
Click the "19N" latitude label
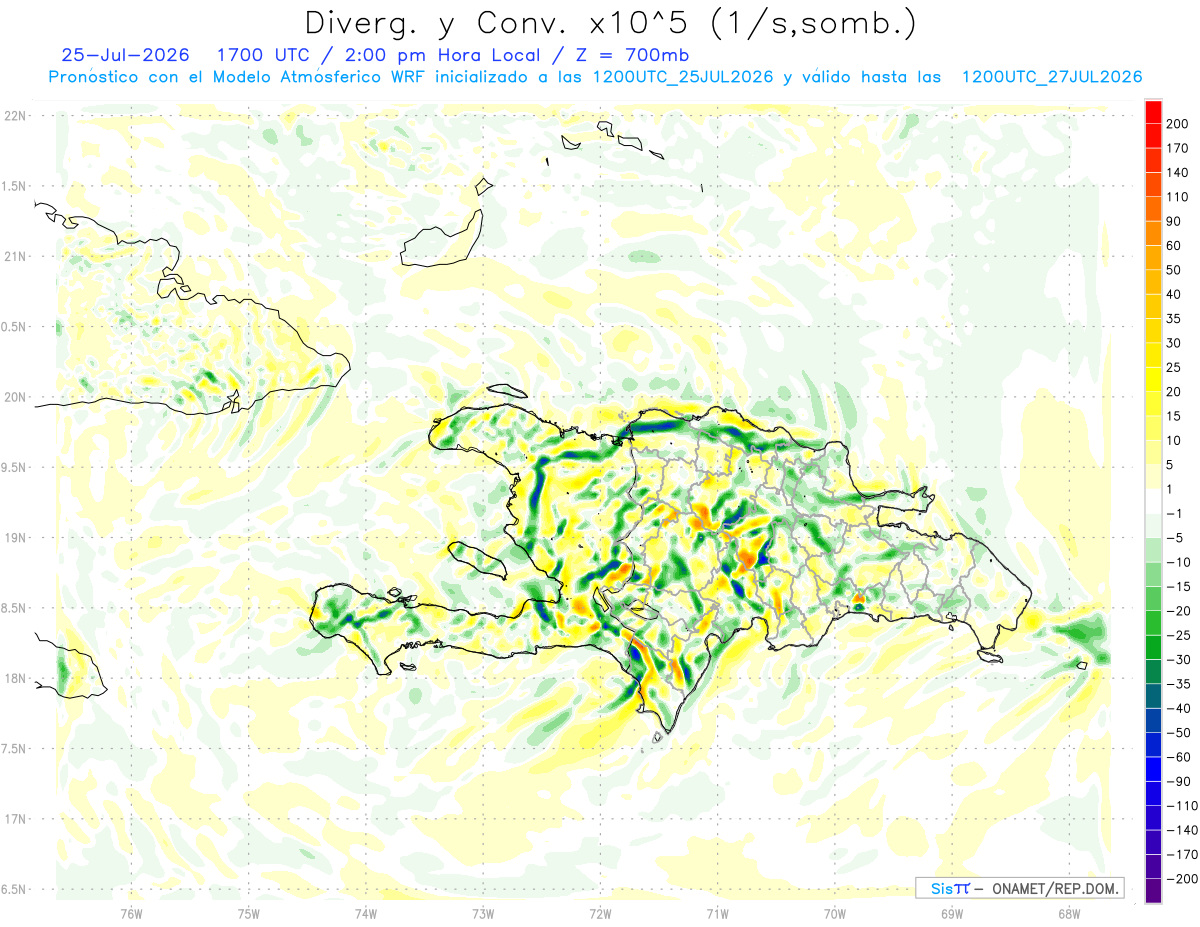[x=14, y=538]
